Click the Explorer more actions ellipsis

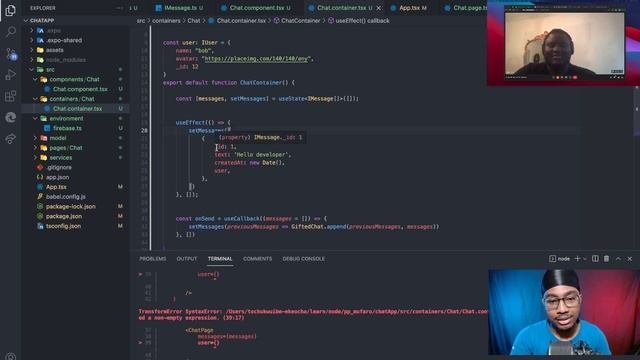[120, 8]
